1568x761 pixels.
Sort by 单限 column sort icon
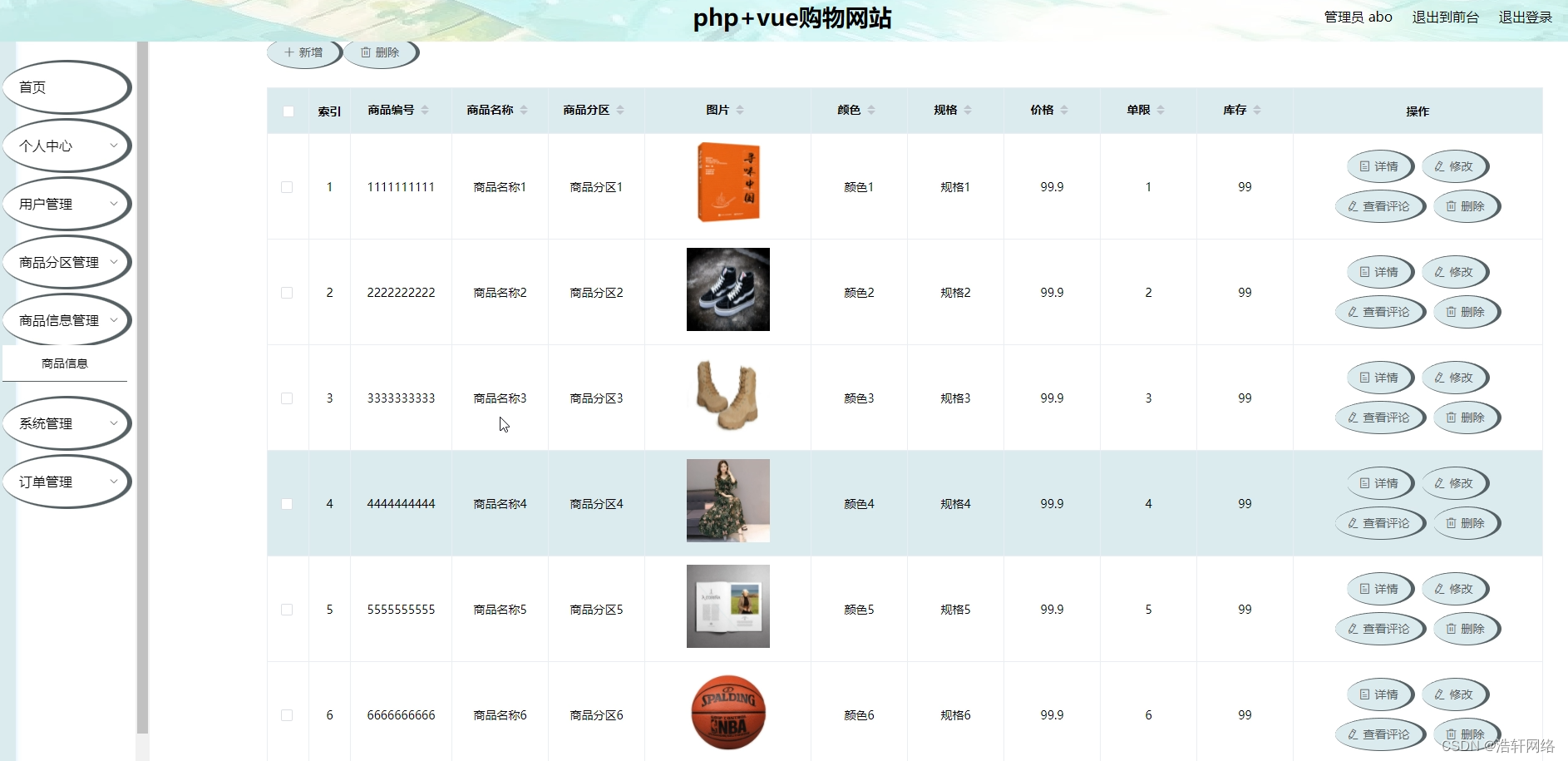click(x=1161, y=110)
